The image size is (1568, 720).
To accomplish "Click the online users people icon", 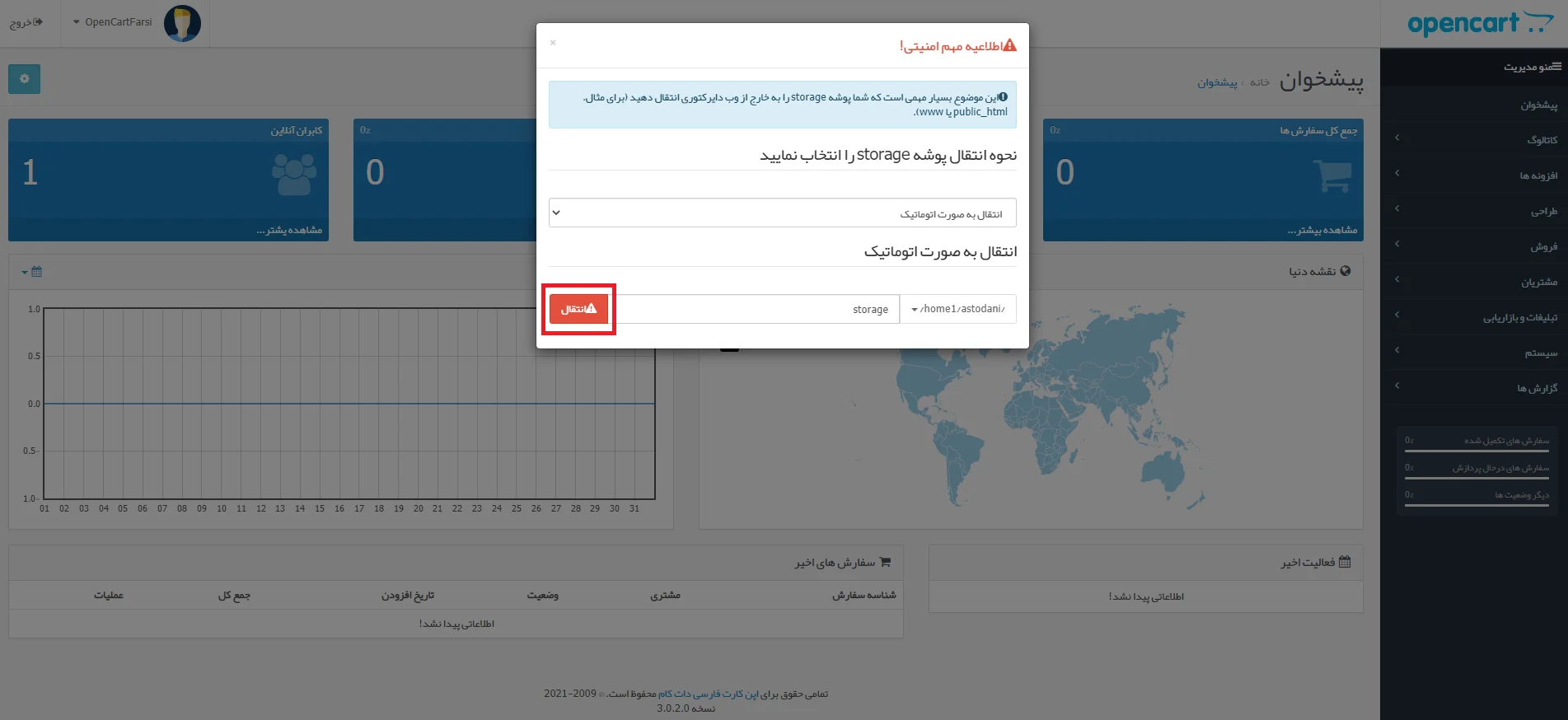I will (293, 175).
